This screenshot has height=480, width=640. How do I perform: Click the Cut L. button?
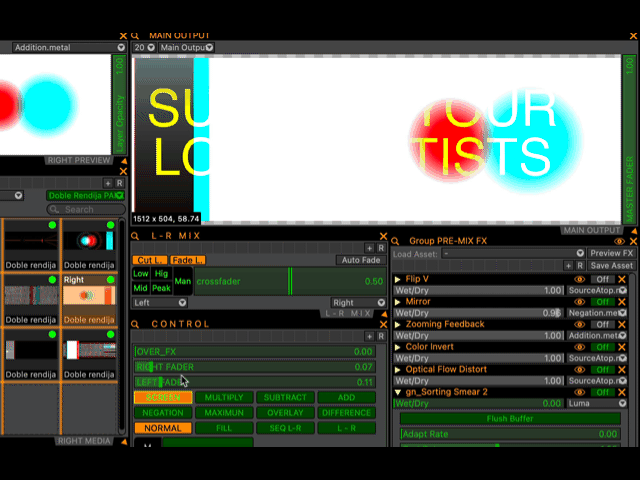pyautogui.click(x=150, y=260)
